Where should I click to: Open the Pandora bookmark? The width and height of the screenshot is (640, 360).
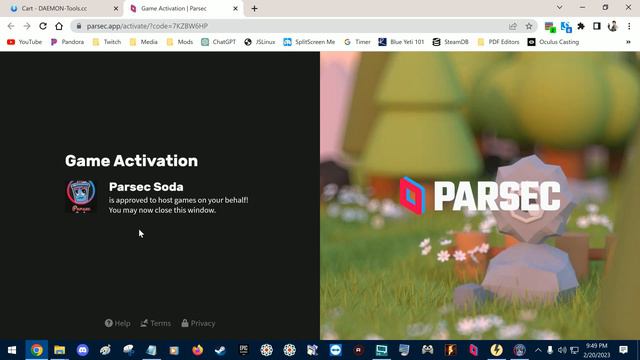pyautogui.click(x=67, y=42)
